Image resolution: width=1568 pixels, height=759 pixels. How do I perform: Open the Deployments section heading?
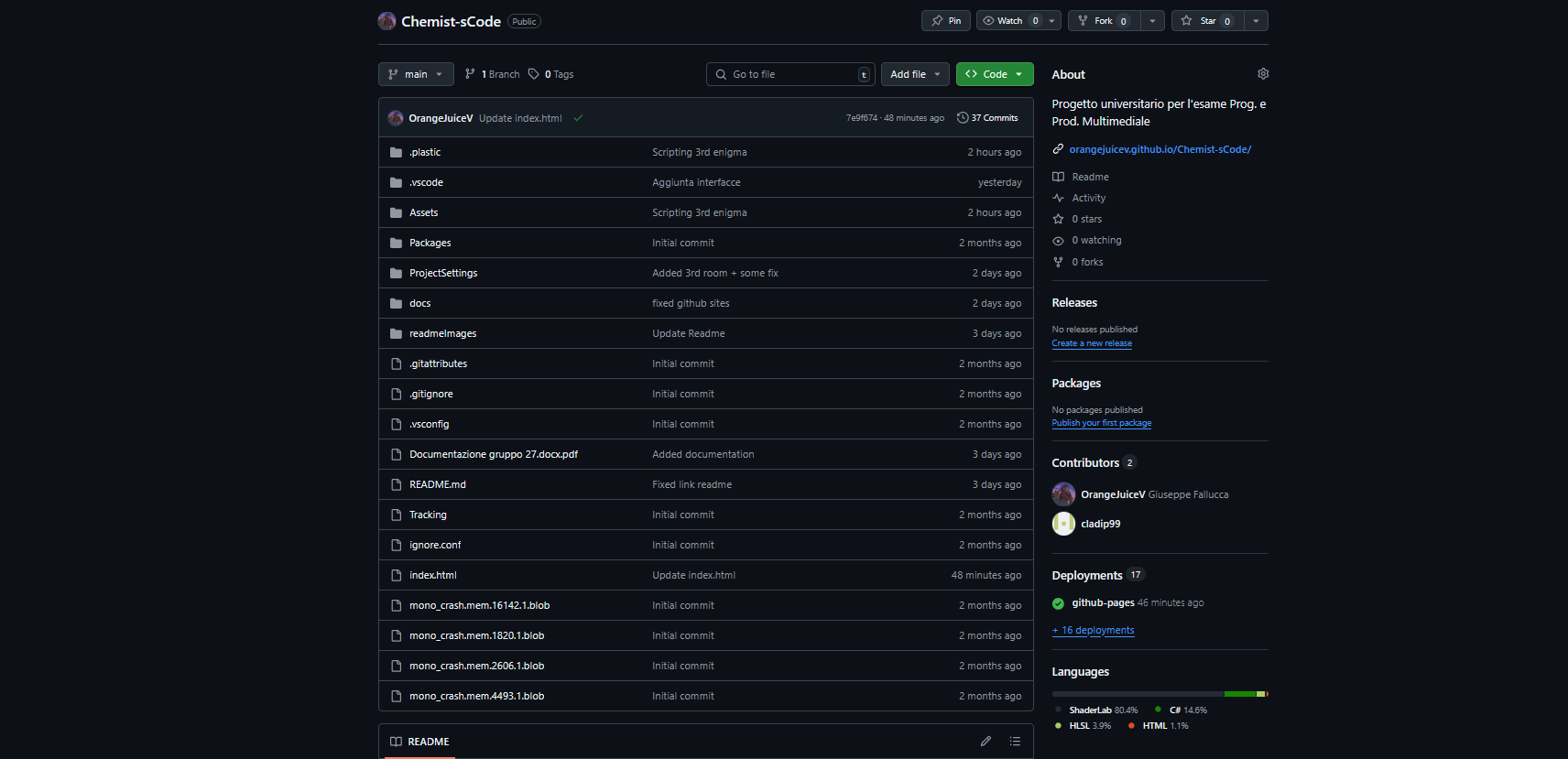click(1087, 575)
